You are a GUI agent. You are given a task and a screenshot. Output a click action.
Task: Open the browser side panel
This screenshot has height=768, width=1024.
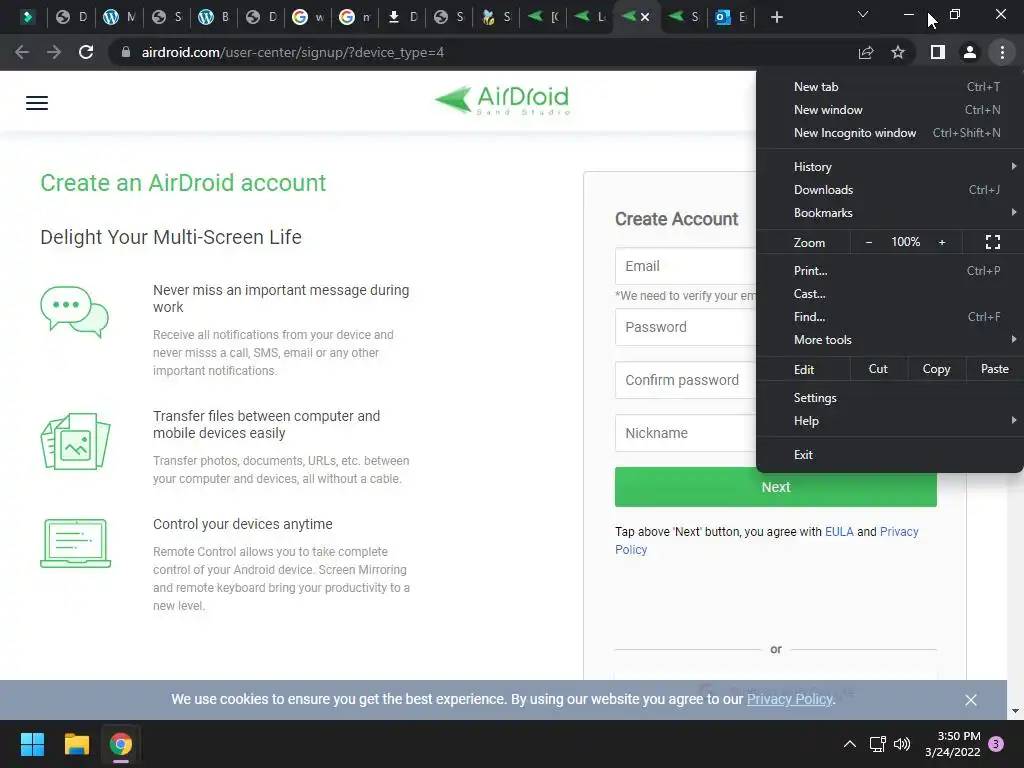coord(938,52)
